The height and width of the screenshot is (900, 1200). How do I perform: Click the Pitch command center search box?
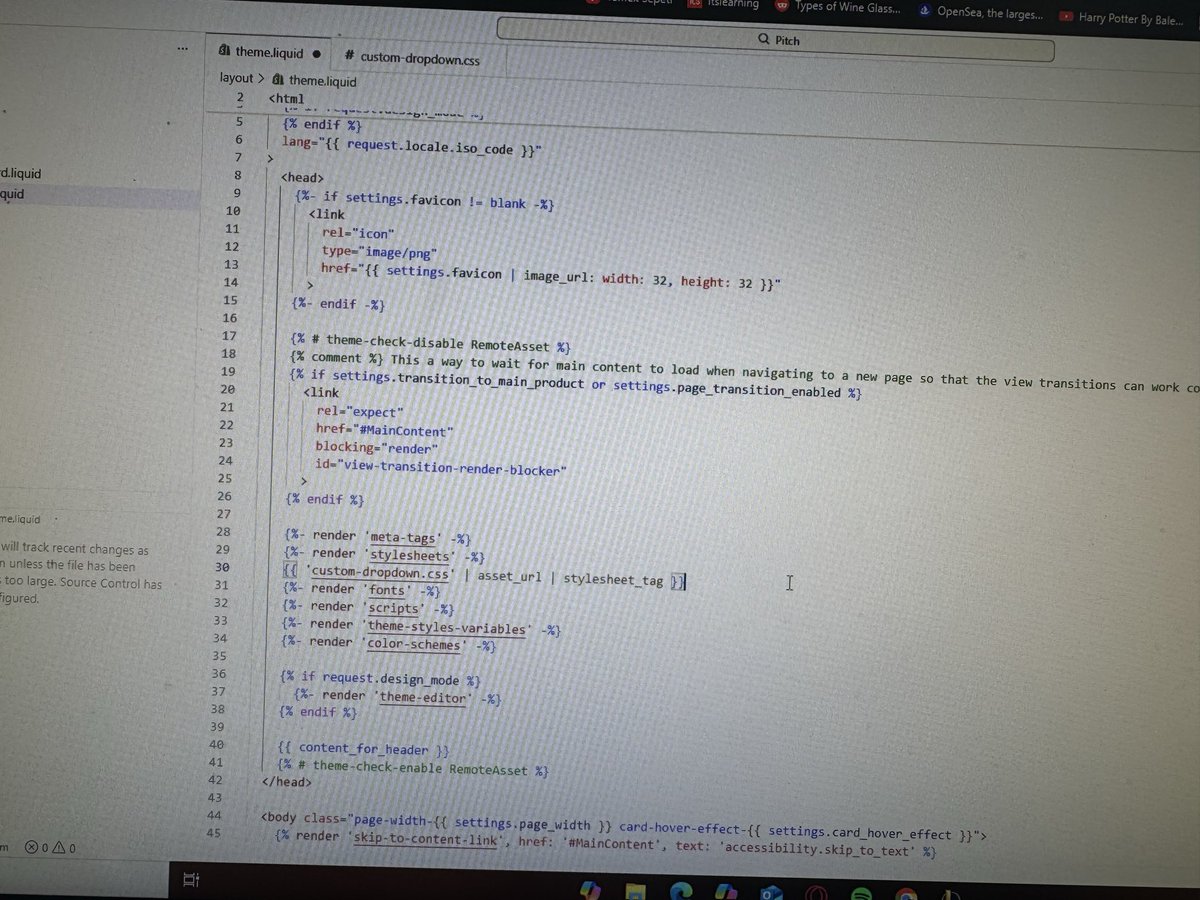(x=775, y=41)
